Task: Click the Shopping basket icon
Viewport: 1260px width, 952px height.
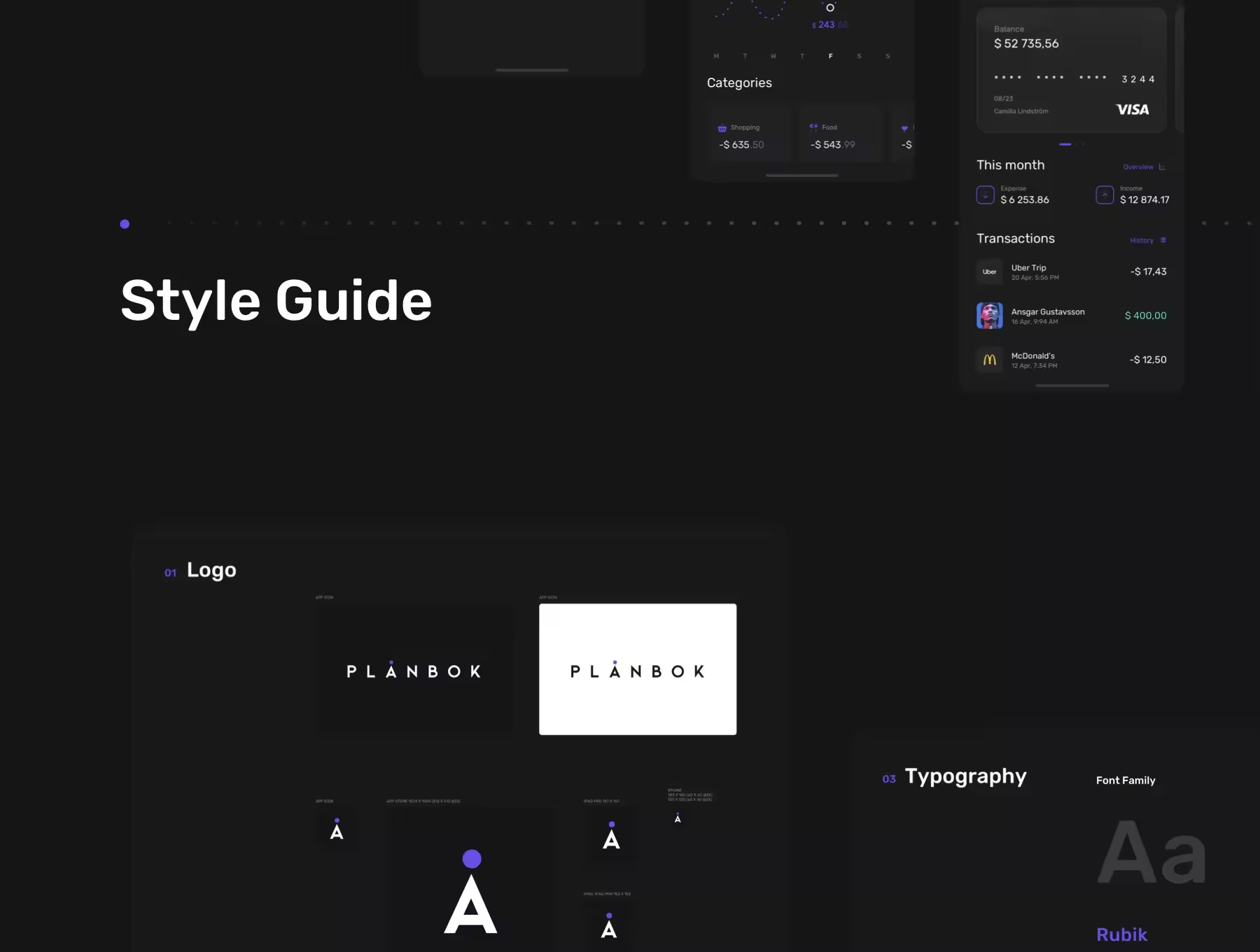Action: tap(722, 128)
